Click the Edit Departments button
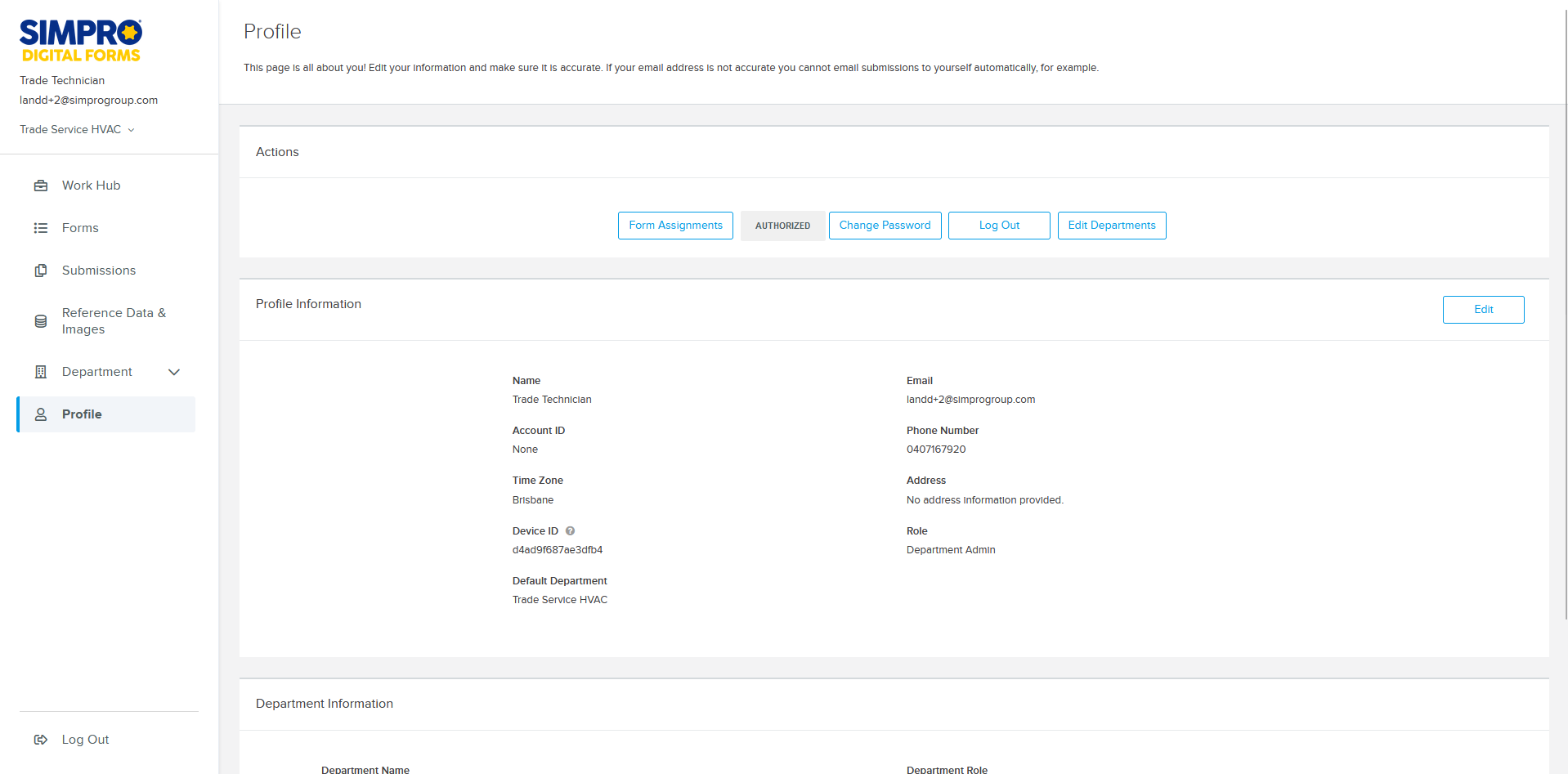 point(1112,226)
